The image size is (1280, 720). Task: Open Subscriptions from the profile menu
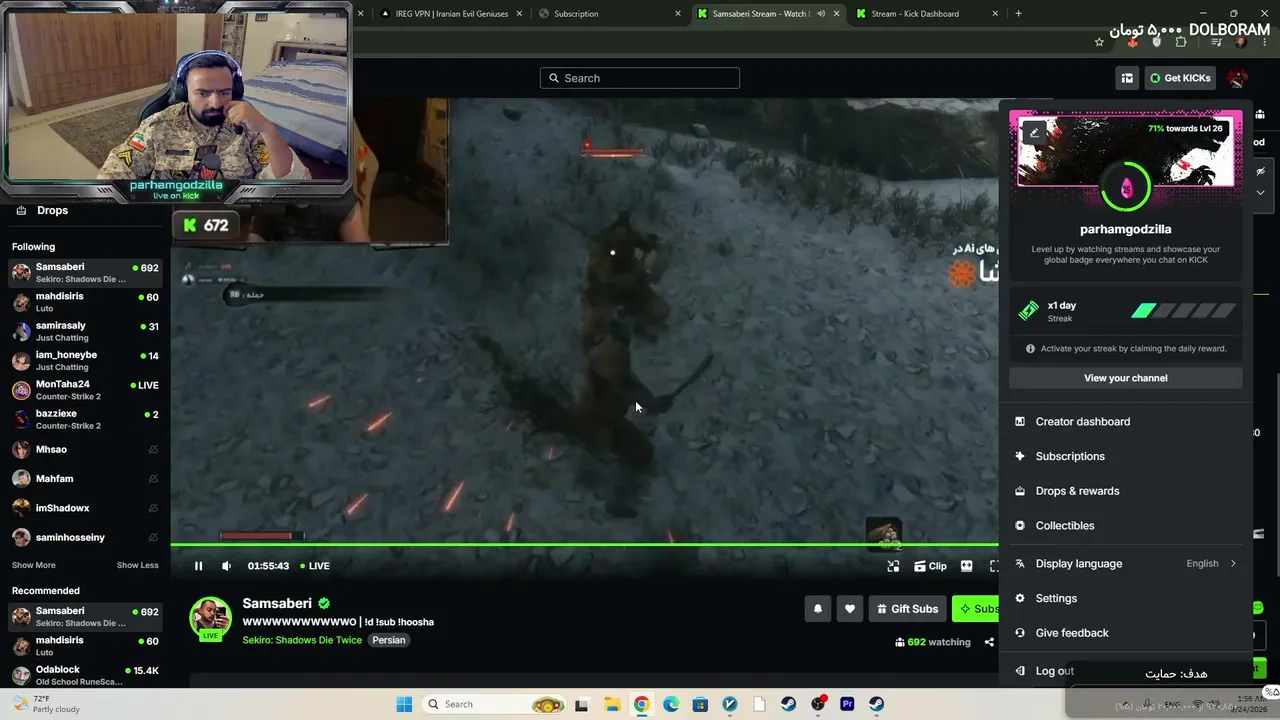1126,456
